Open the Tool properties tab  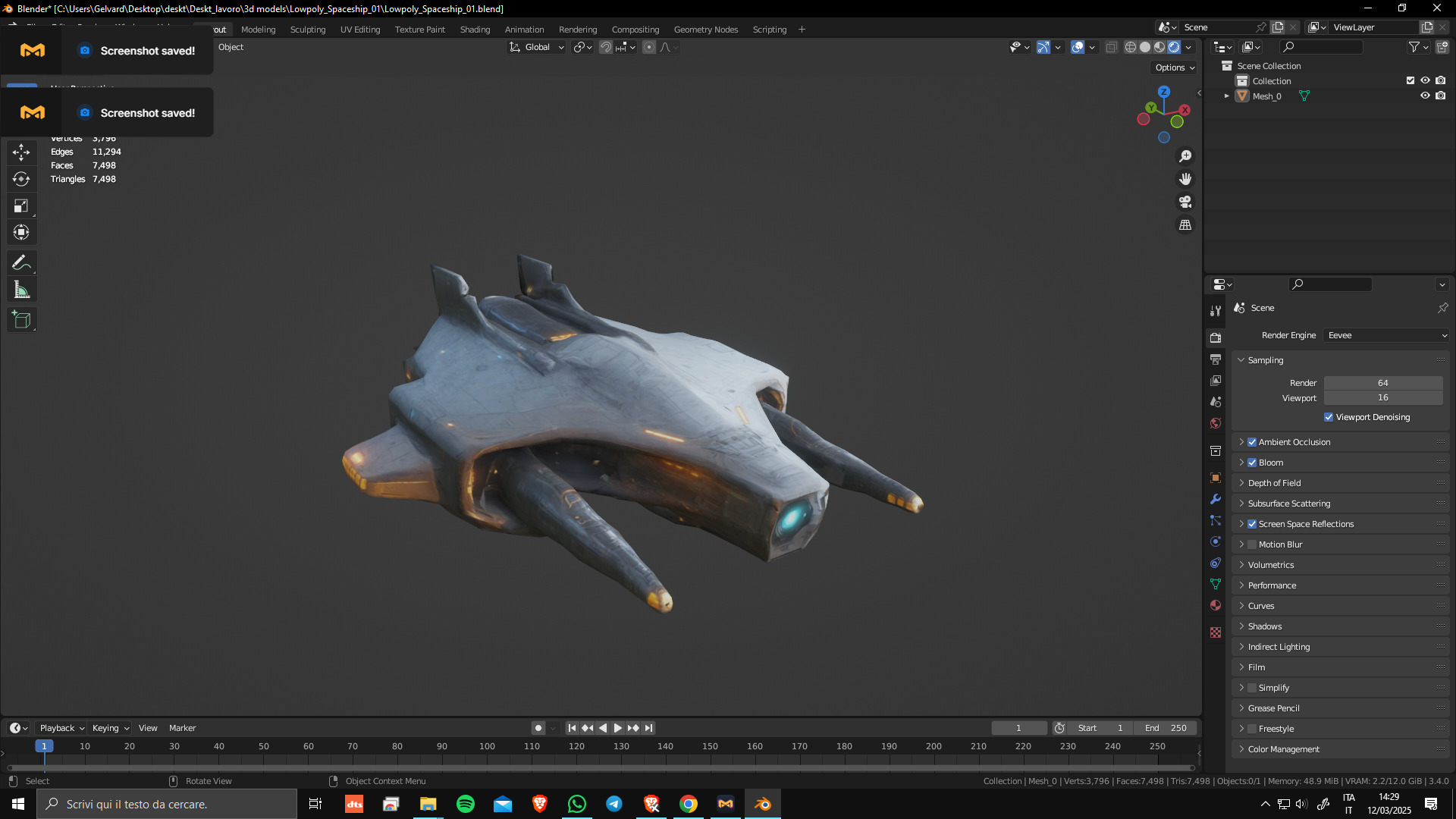click(x=1216, y=311)
